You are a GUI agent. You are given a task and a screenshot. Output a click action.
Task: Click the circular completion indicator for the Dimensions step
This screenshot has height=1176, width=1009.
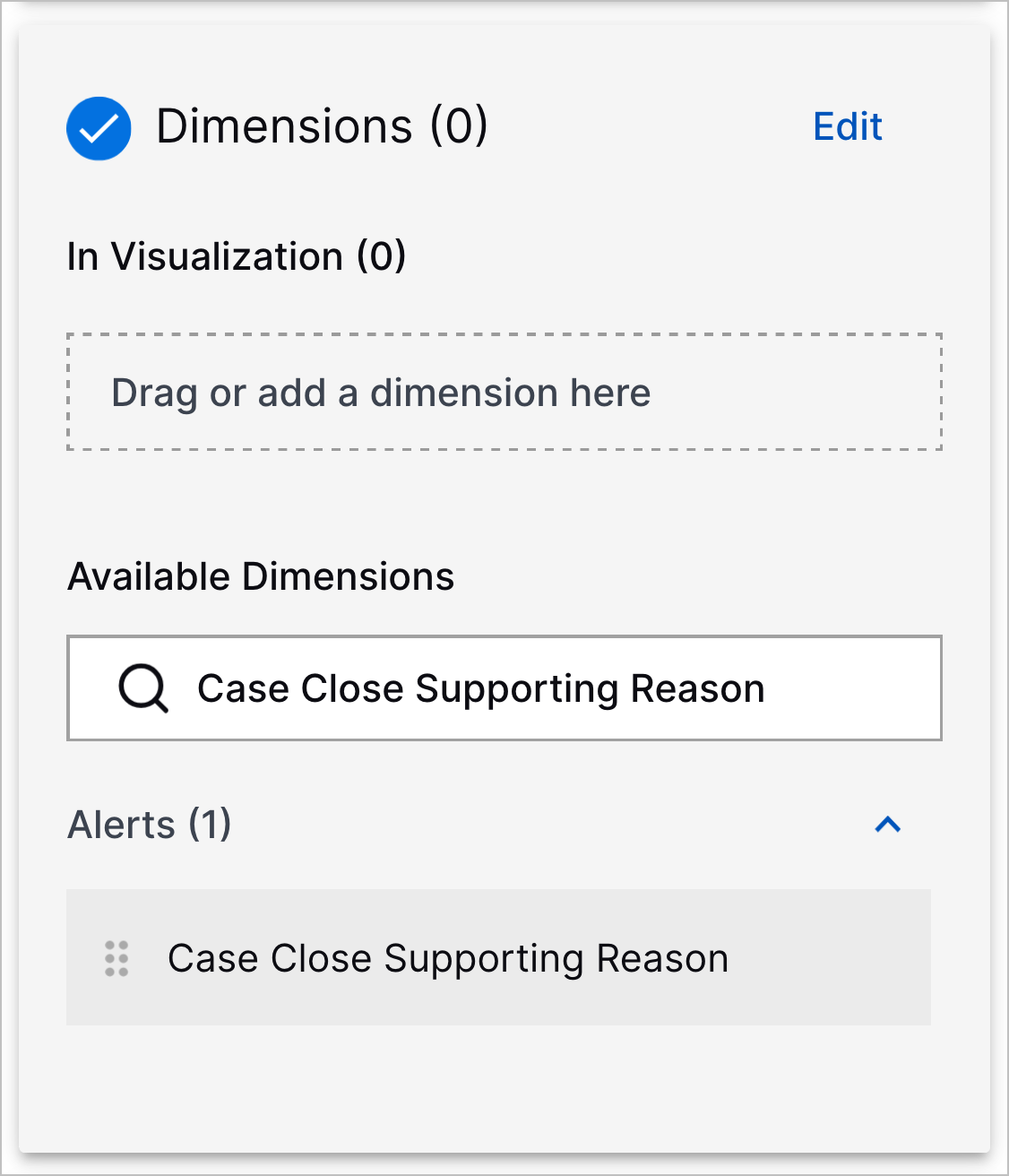click(x=99, y=128)
